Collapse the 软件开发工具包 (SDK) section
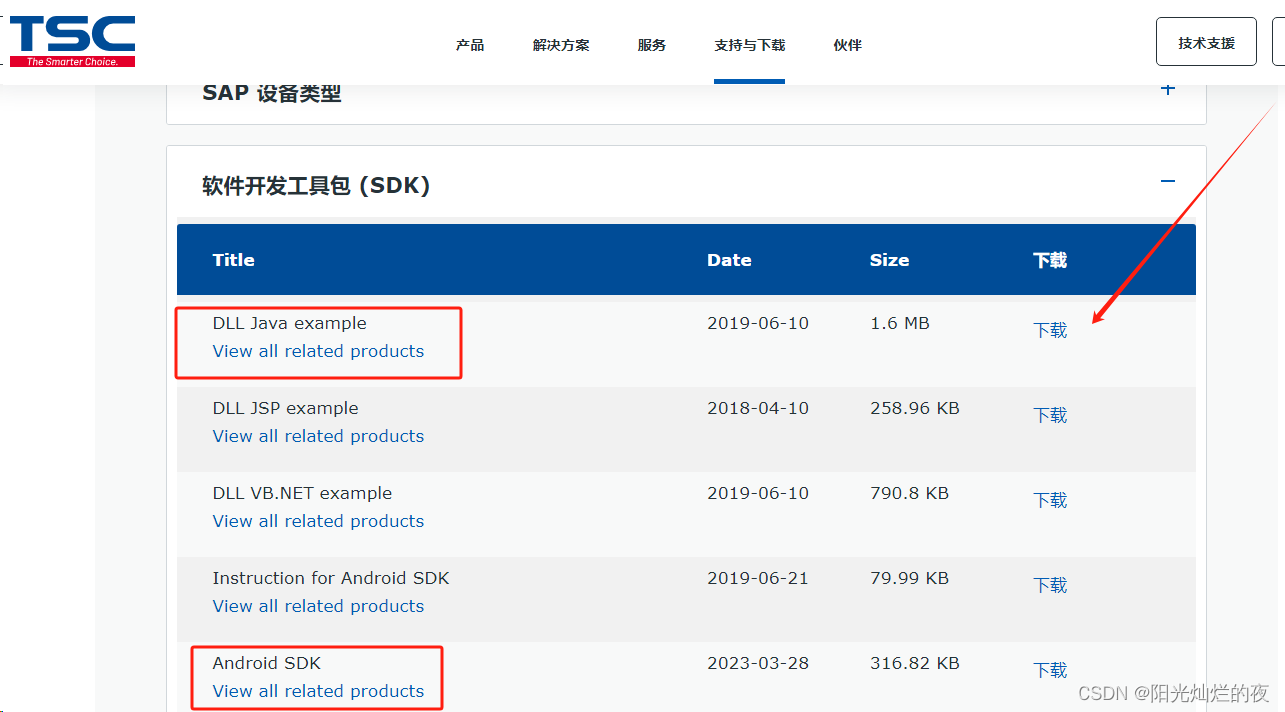This screenshot has height=712, width=1285. pos(1167,182)
